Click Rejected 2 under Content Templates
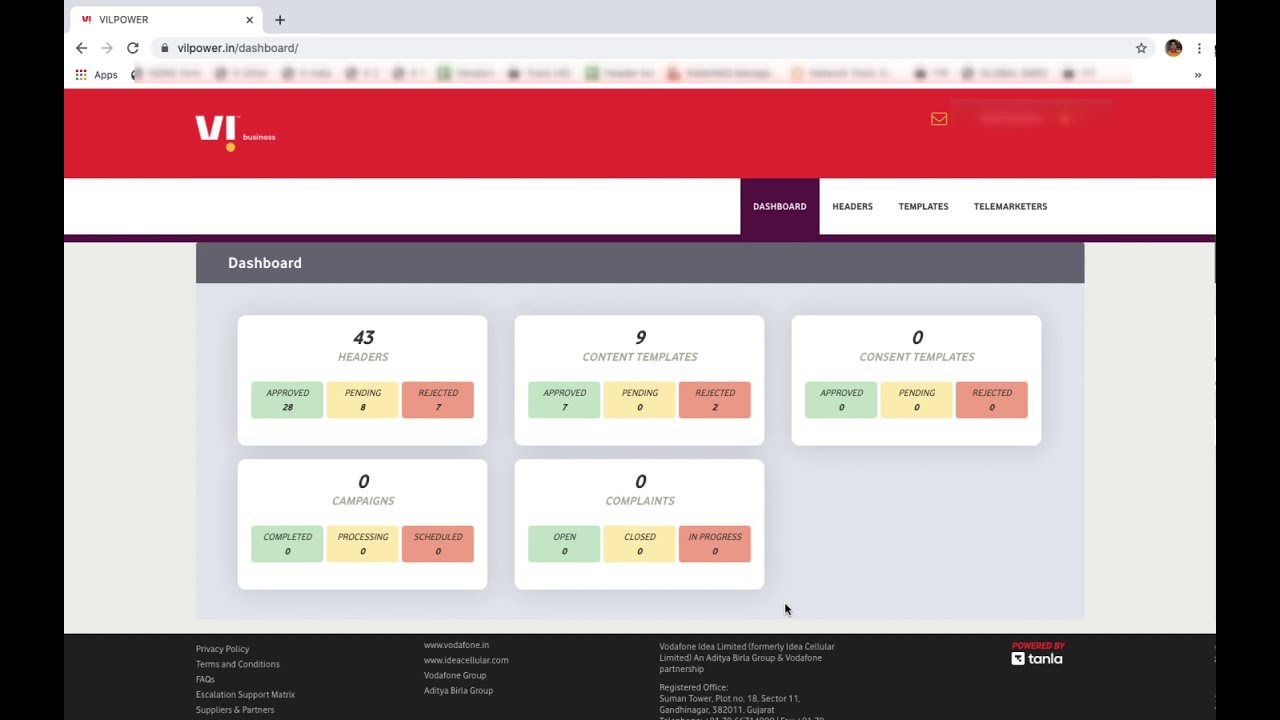 pyautogui.click(x=715, y=400)
